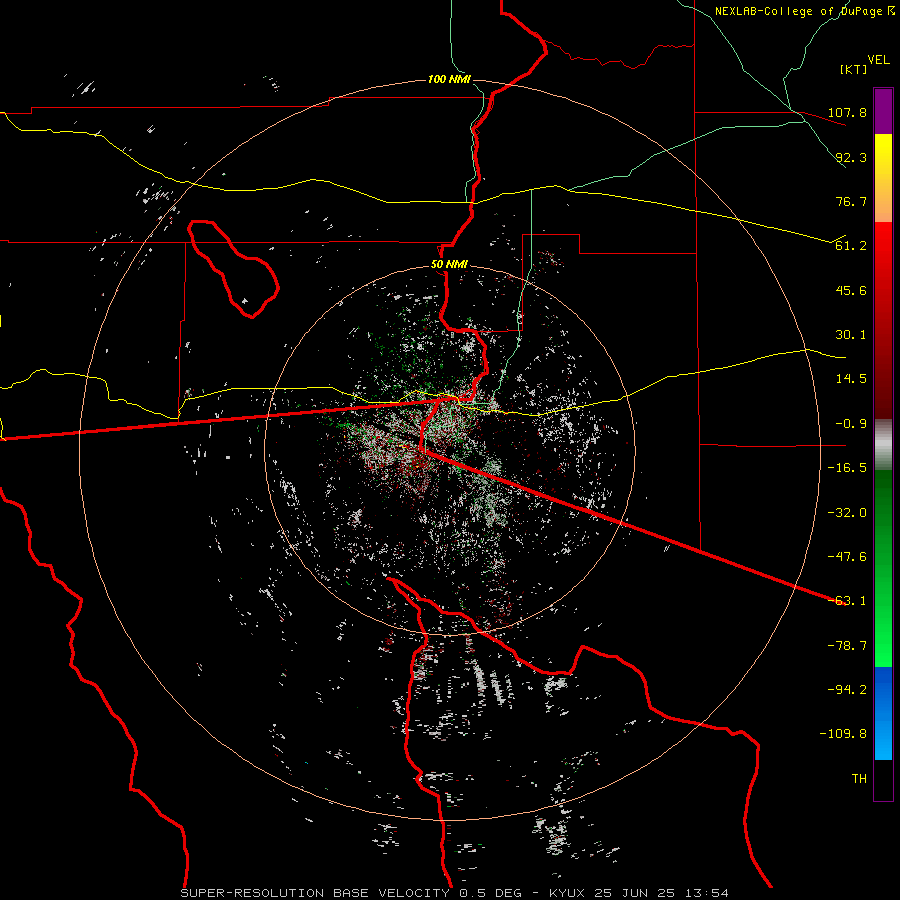The height and width of the screenshot is (900, 900).
Task: Click the 76.7 legend value
Action: tap(851, 201)
